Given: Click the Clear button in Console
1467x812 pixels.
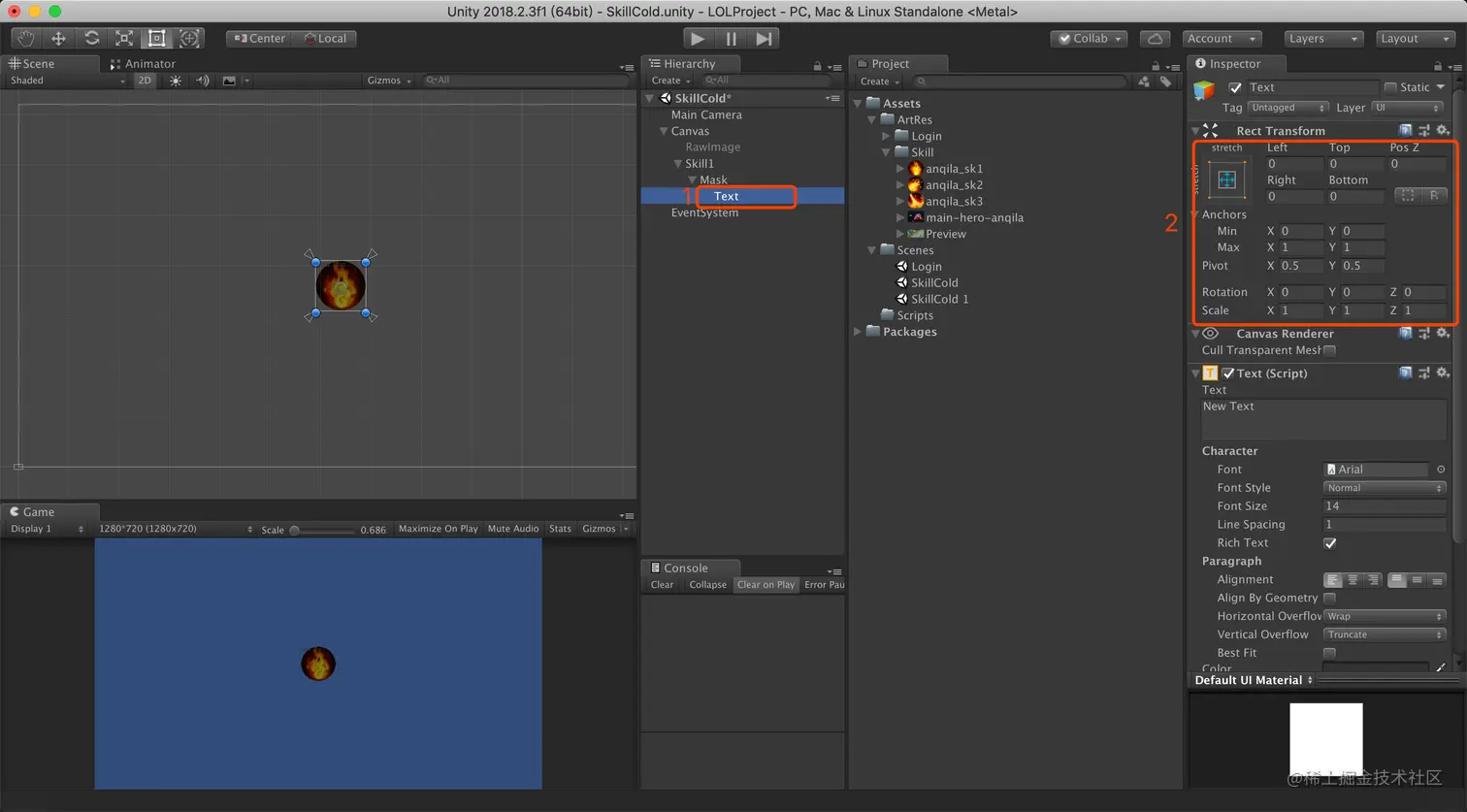Looking at the screenshot, I should point(662,585).
